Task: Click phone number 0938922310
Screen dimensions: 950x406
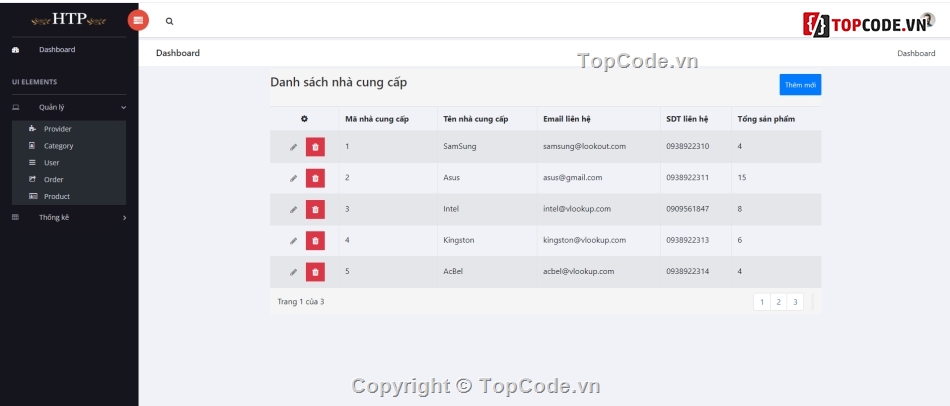Action: pos(688,147)
